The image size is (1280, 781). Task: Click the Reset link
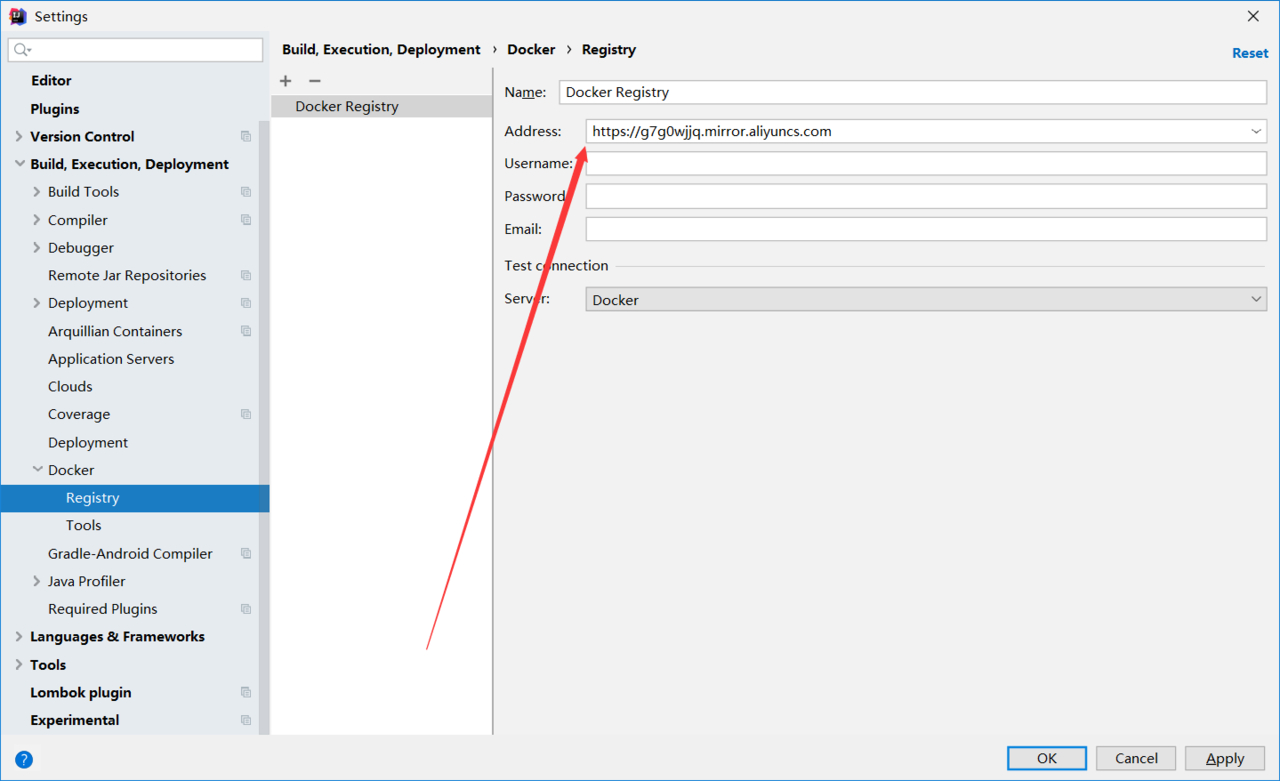point(1249,53)
